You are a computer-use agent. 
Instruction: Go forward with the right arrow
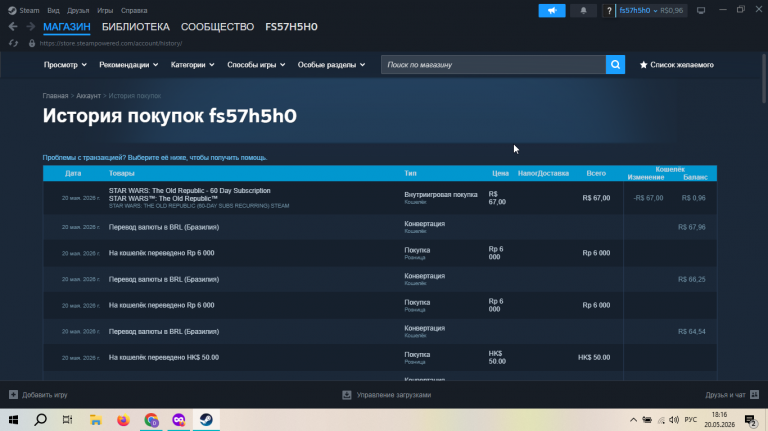pos(30,26)
